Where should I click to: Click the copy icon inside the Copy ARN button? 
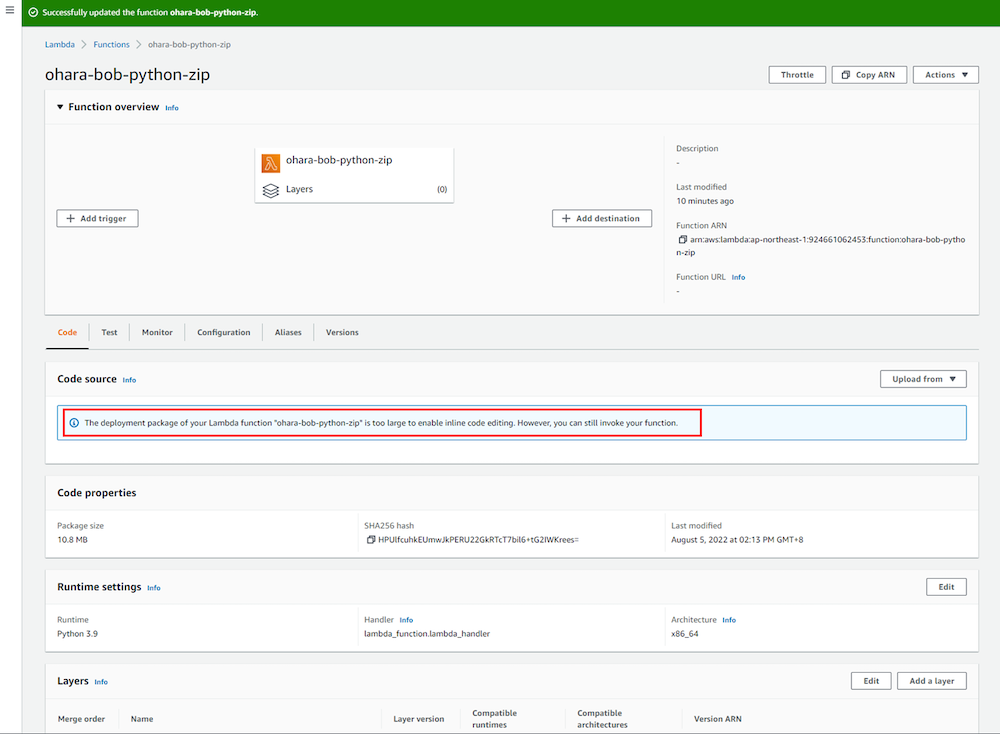[844, 74]
